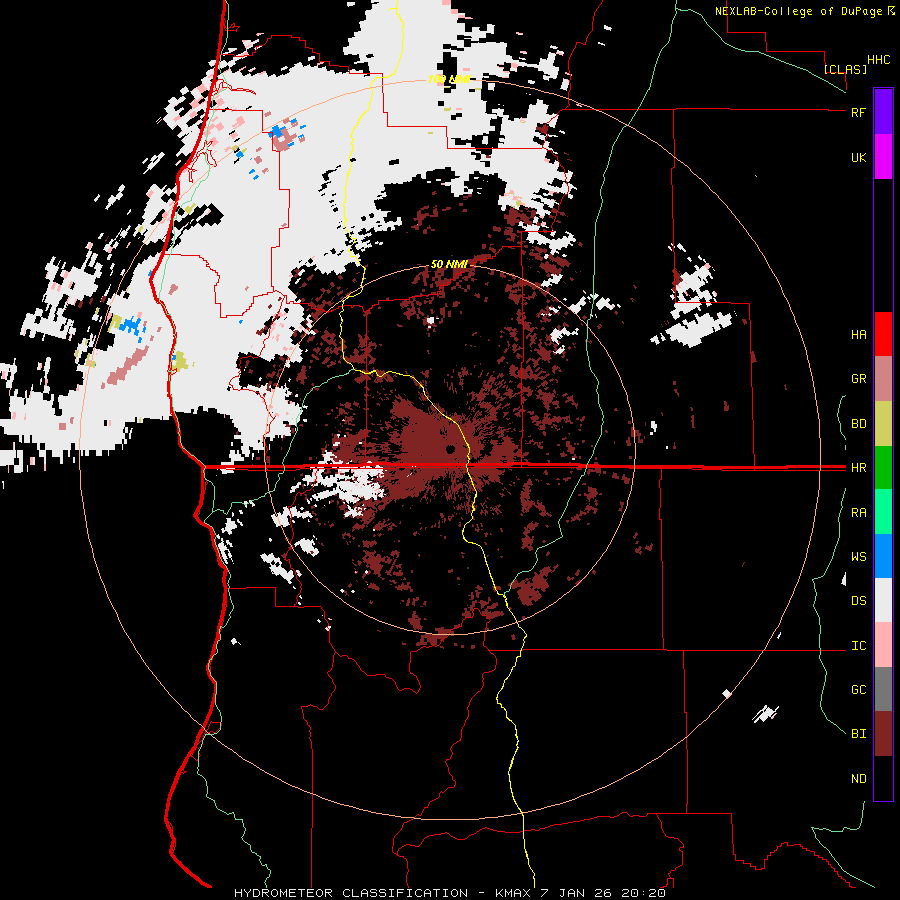
Task: Click the RA legend label
Action: pyautogui.click(x=858, y=513)
